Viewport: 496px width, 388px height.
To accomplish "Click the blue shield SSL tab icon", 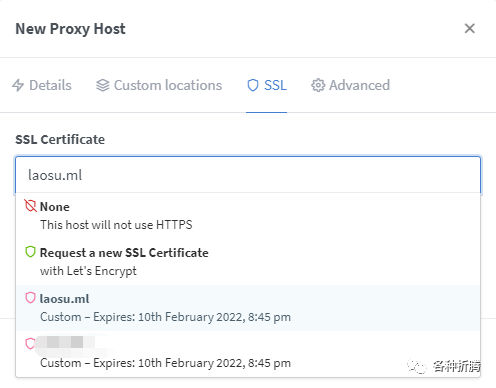I will click(x=253, y=85).
